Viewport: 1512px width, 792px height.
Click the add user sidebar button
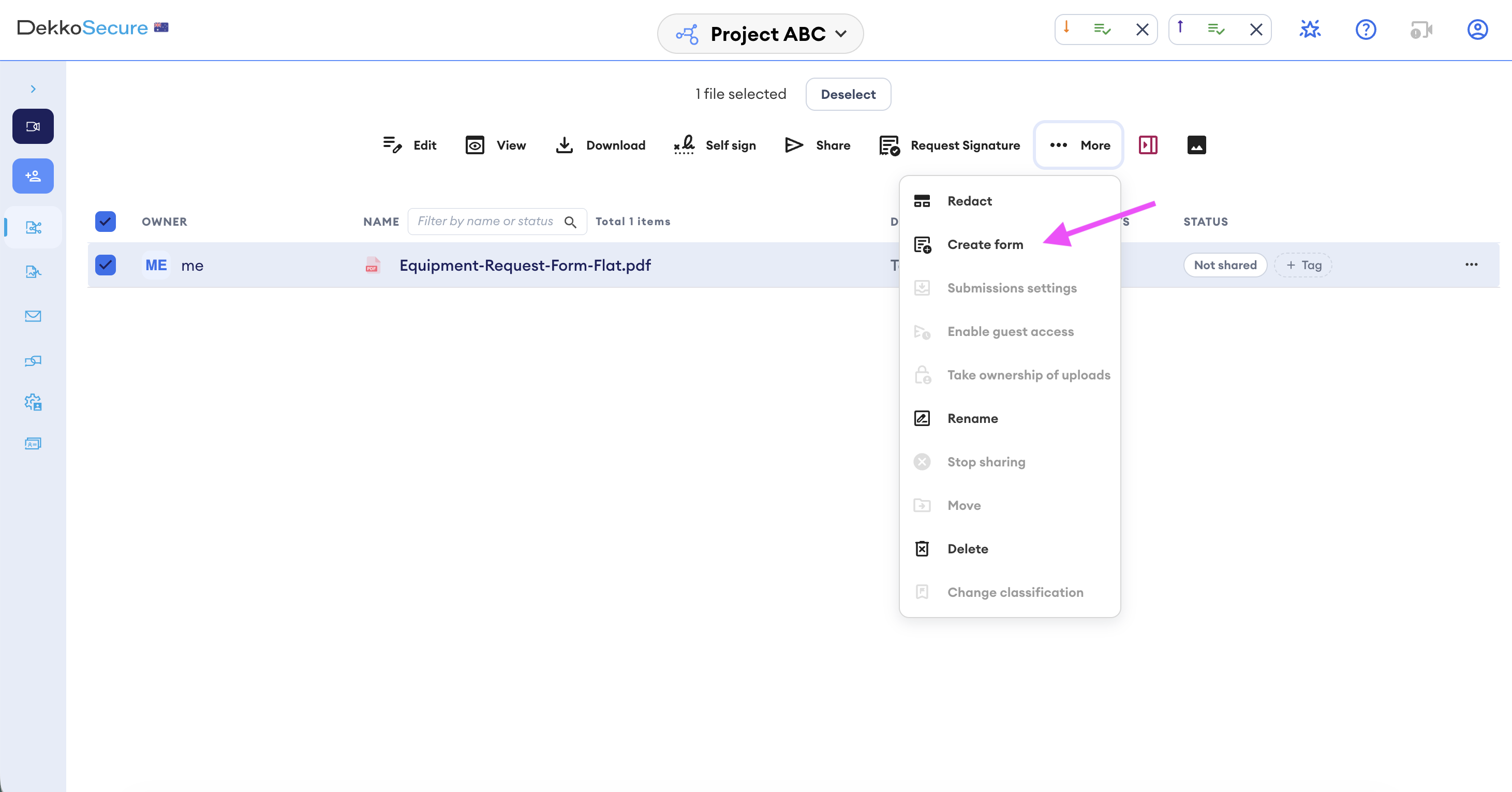click(x=33, y=176)
